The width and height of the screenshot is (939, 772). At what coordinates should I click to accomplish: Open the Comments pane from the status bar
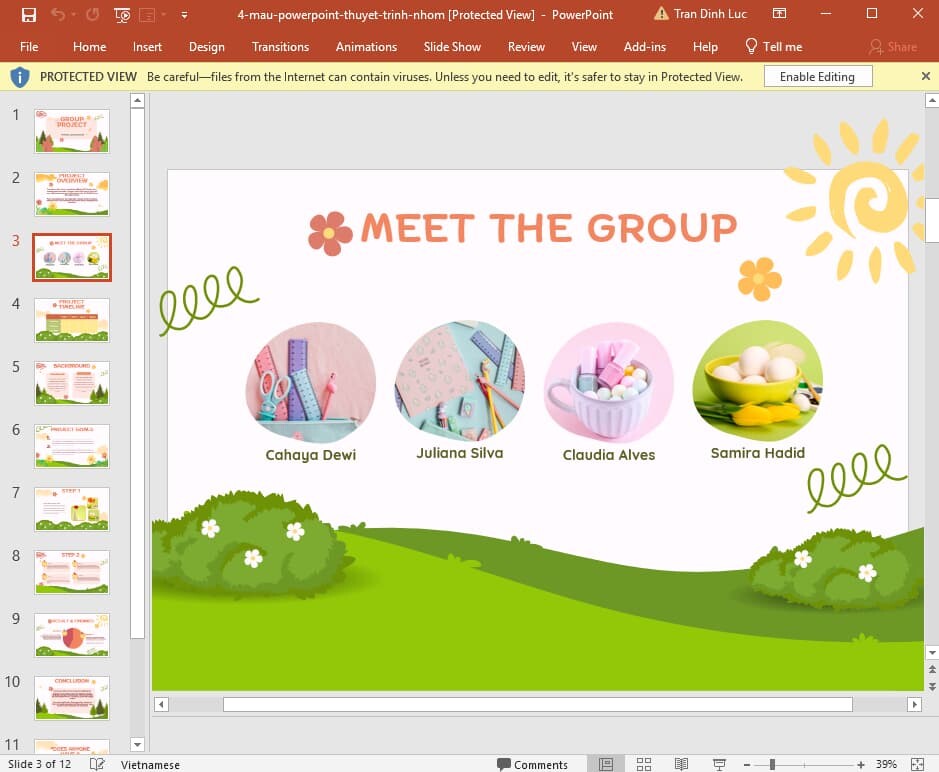point(533,763)
